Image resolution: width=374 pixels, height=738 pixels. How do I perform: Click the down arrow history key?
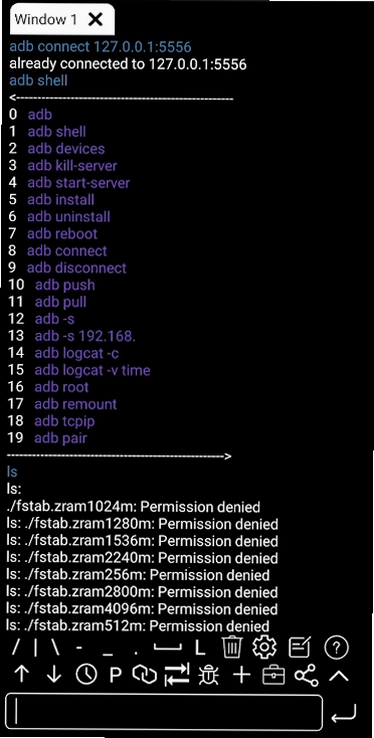coord(54,675)
